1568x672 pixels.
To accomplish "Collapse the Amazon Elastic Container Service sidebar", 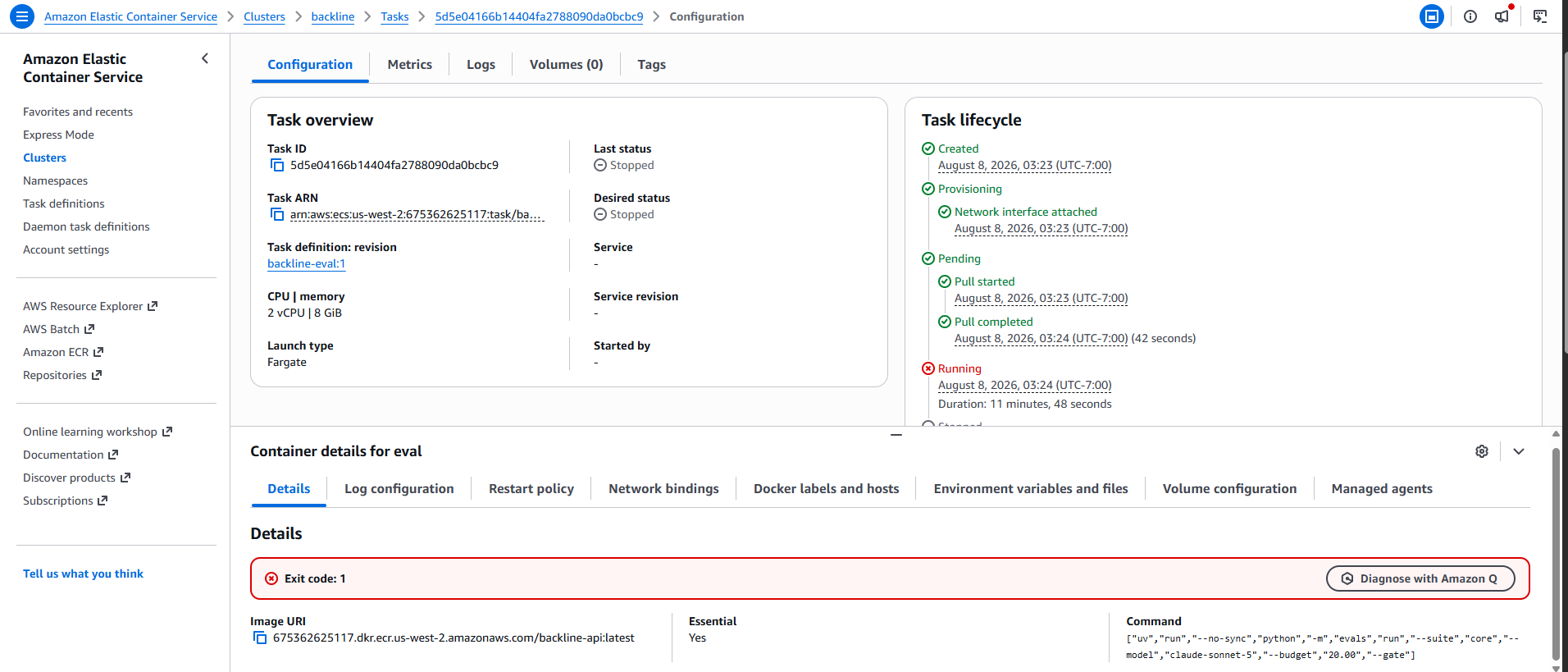I will coord(205,58).
